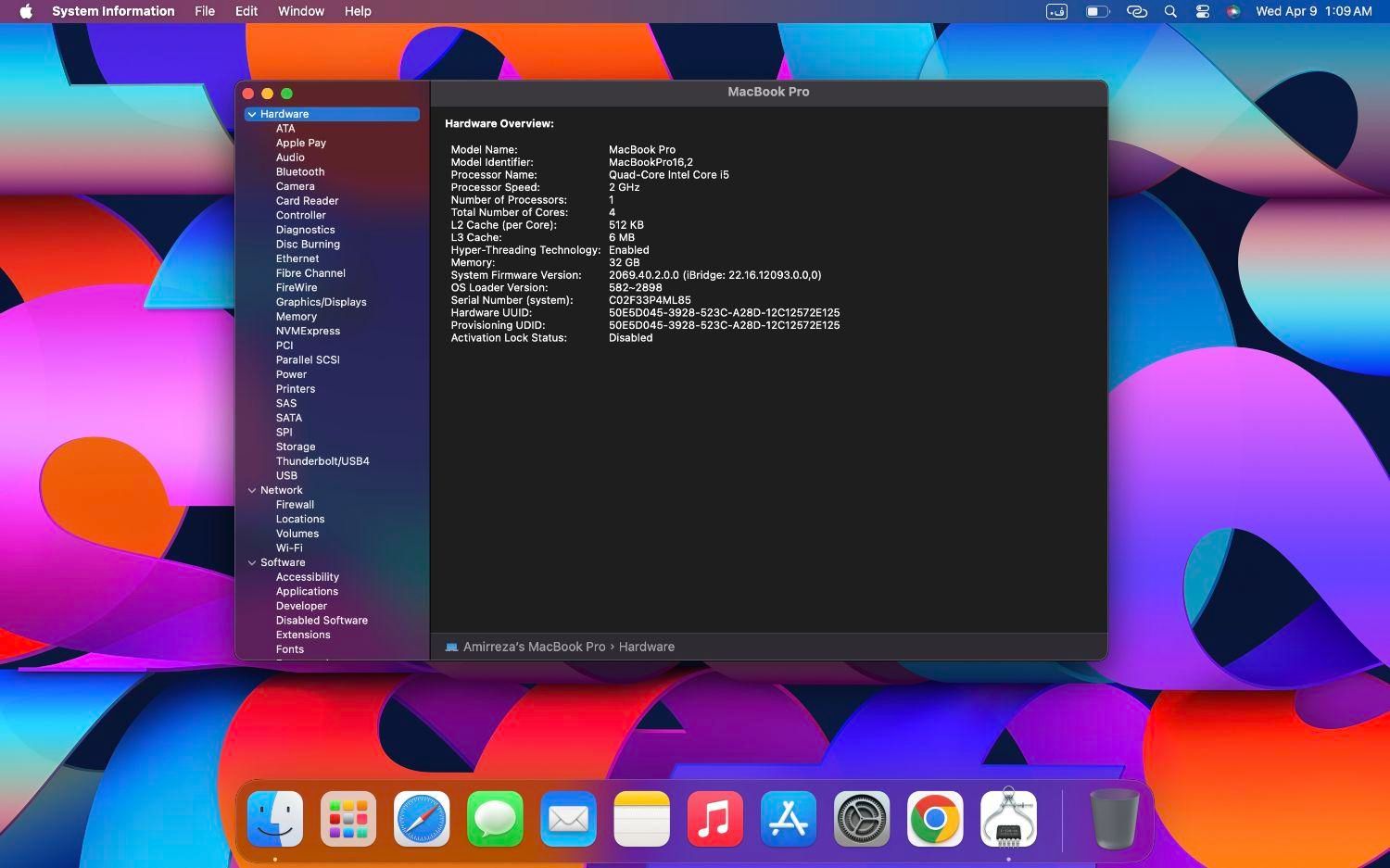Image resolution: width=1390 pixels, height=868 pixels.
Task: Select Parallel SCSI in the sidebar
Action: click(x=308, y=359)
